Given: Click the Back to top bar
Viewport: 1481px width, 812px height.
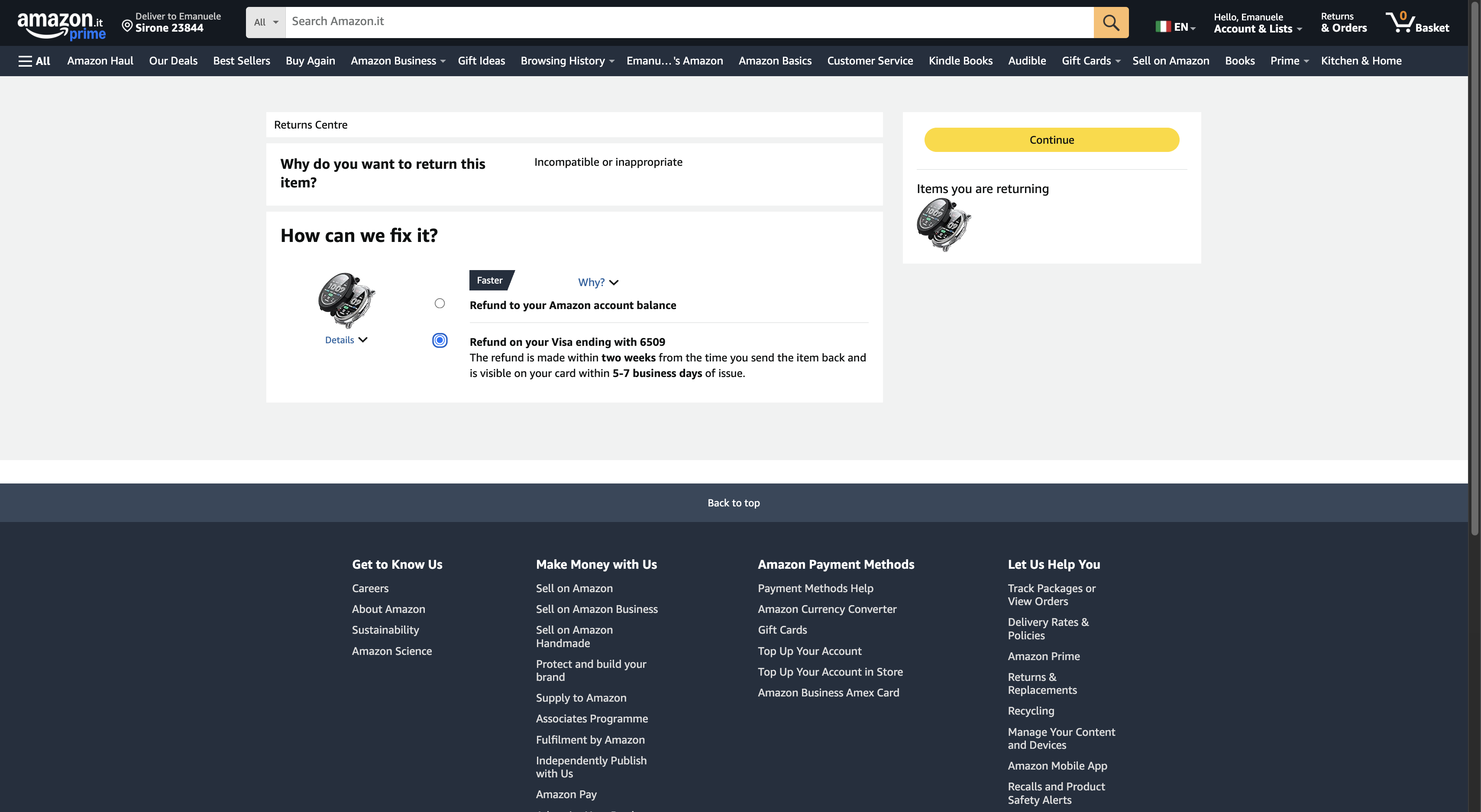Looking at the screenshot, I should [734, 503].
